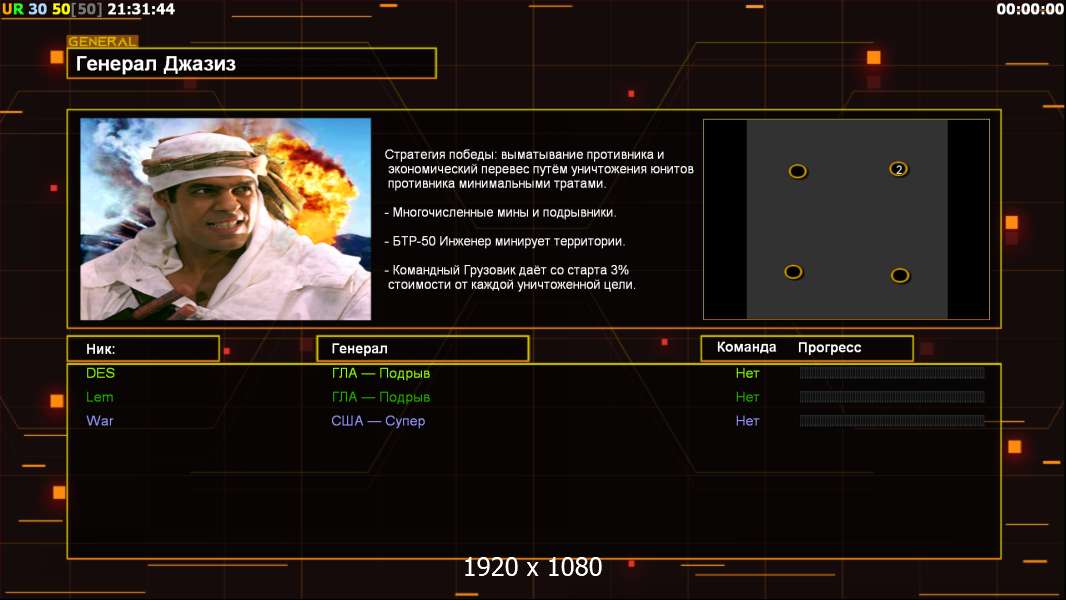Click the 21:31:44 clock in top bar

[x=141, y=9]
